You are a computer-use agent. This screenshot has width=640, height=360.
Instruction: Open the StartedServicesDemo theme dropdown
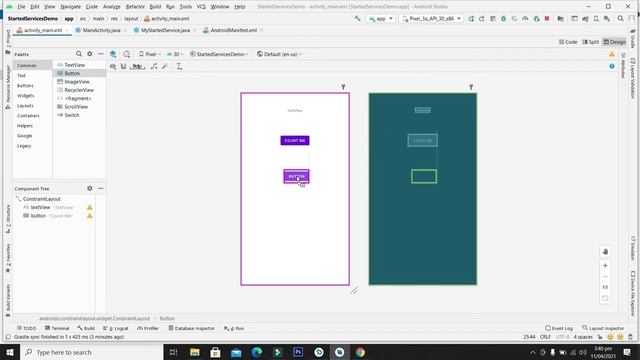219,54
